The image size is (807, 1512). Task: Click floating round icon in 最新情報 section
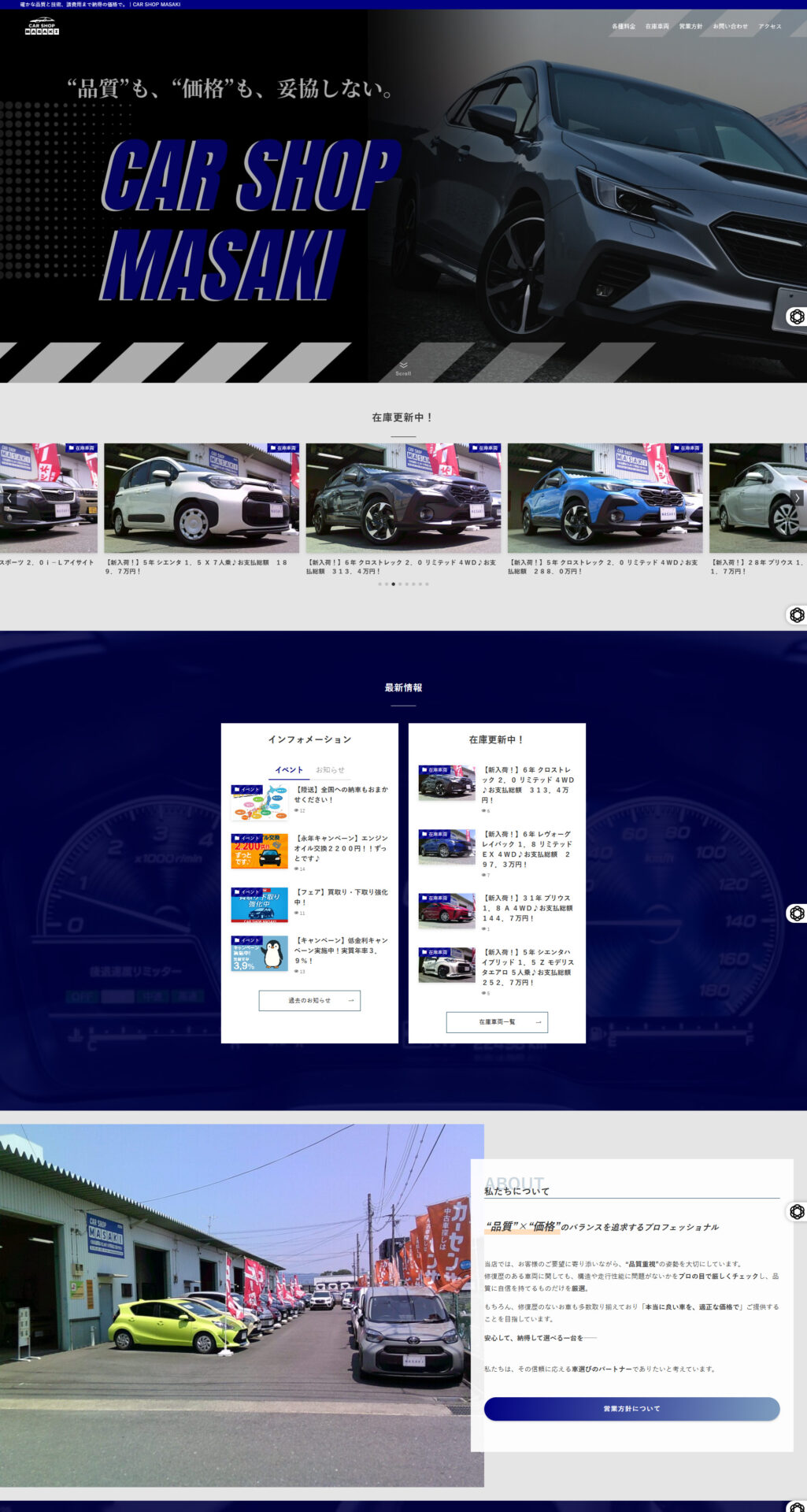(797, 913)
